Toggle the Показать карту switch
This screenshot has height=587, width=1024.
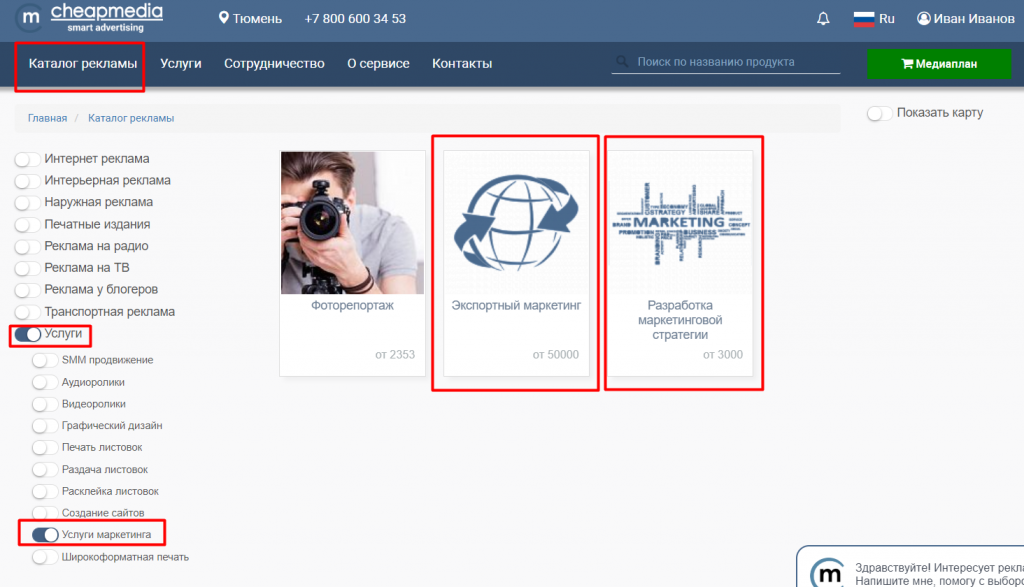tap(880, 113)
